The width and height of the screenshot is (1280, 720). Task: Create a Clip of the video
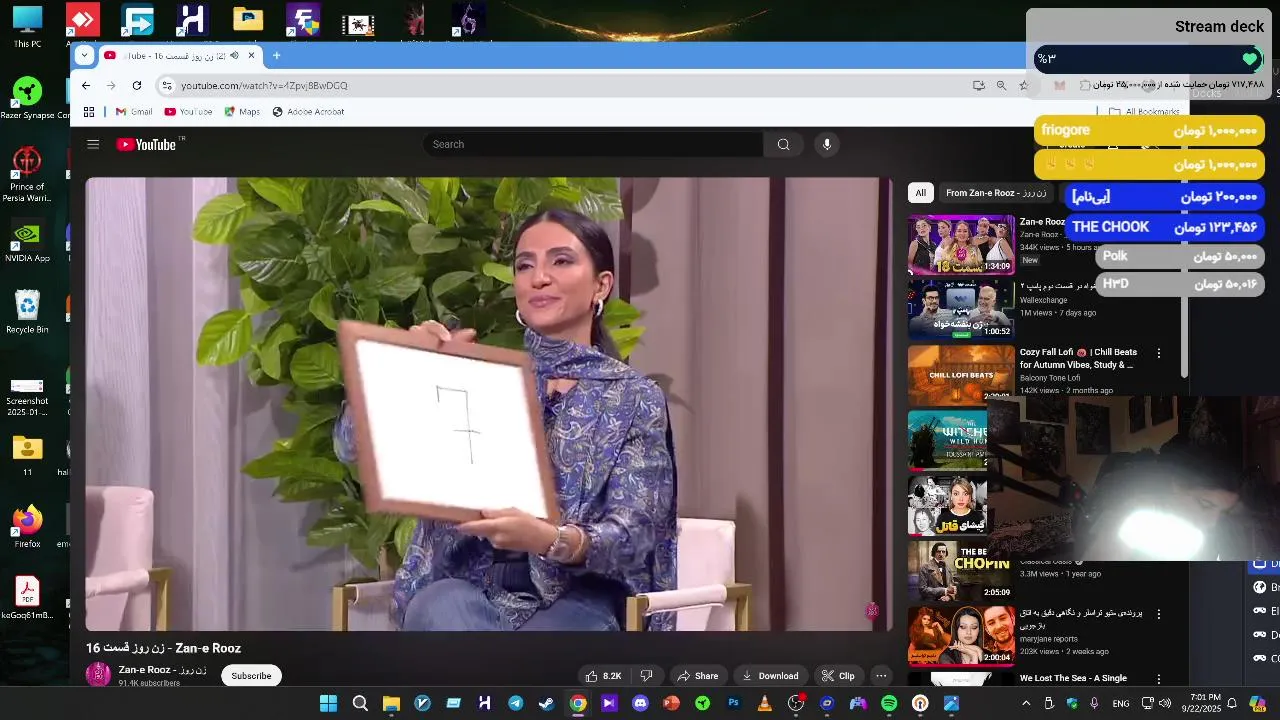(838, 676)
